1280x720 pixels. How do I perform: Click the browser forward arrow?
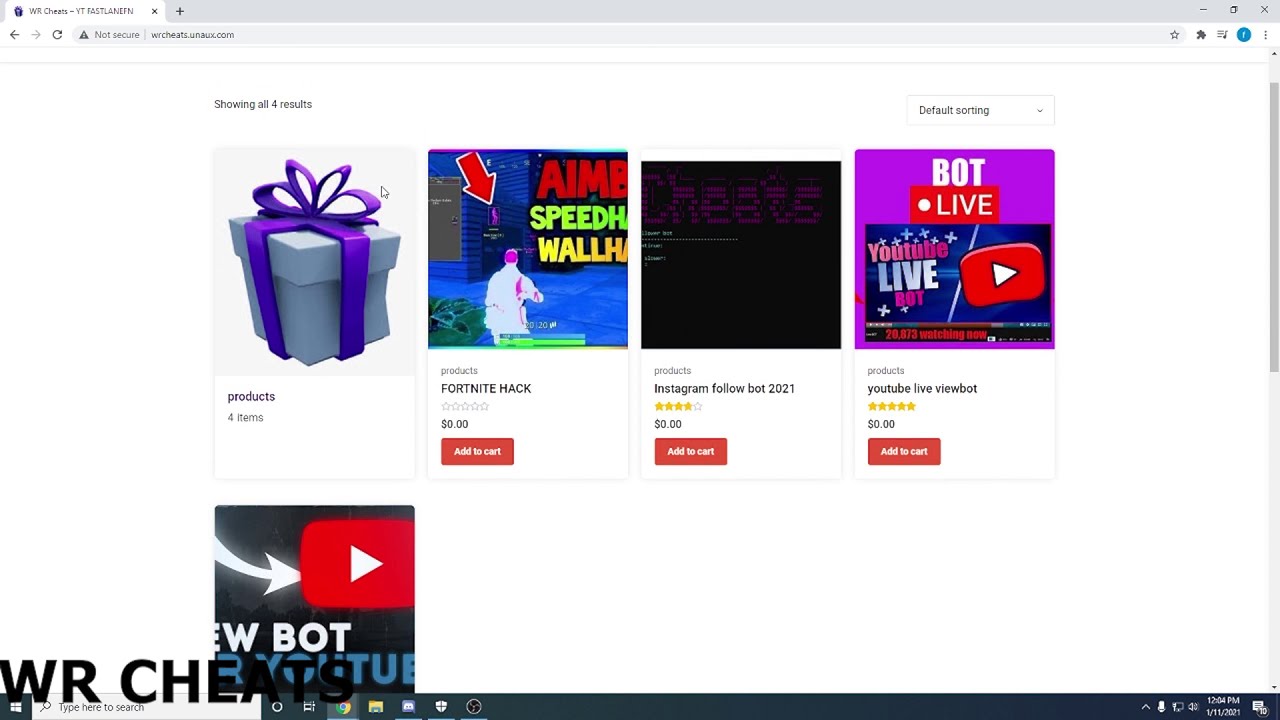36,34
